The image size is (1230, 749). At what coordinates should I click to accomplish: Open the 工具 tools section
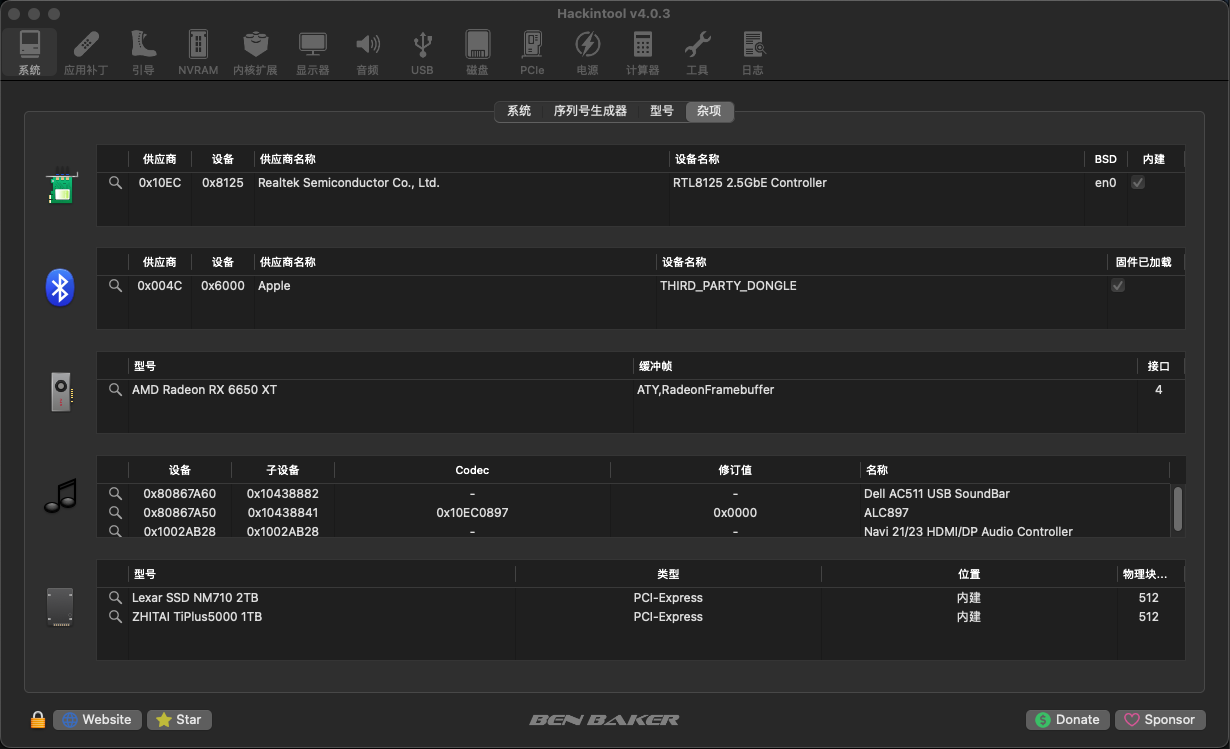tap(697, 52)
